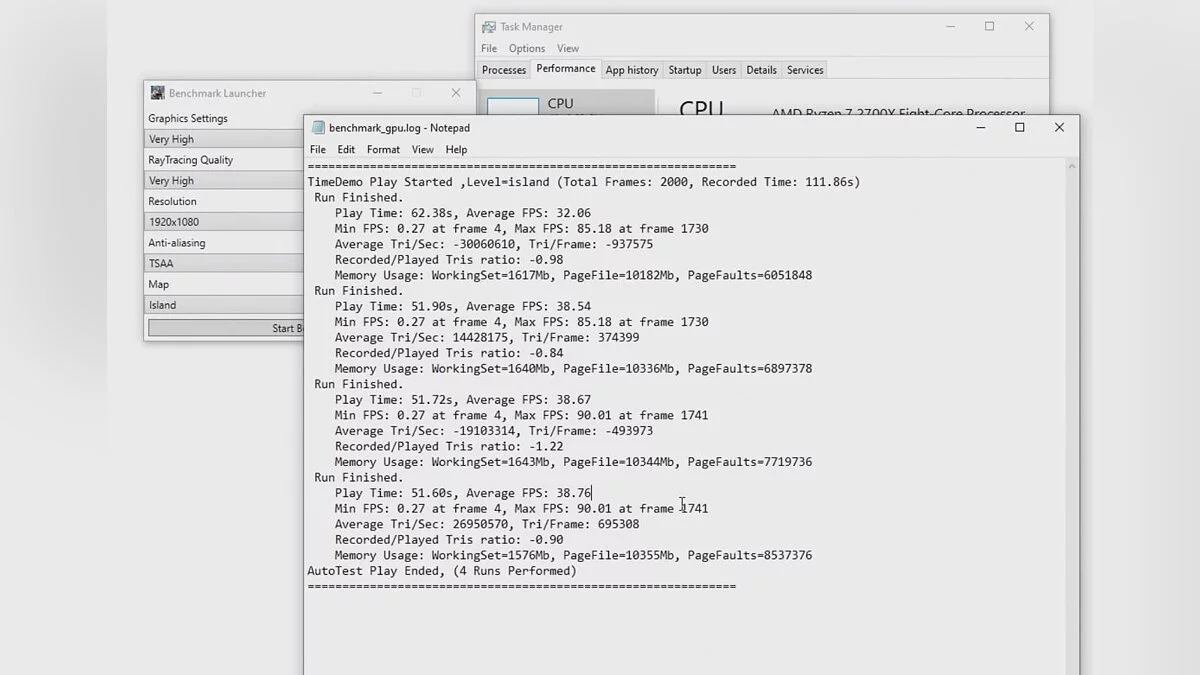Image resolution: width=1200 pixels, height=675 pixels.
Task: Click the Notepad document icon in title bar
Action: tap(318, 127)
